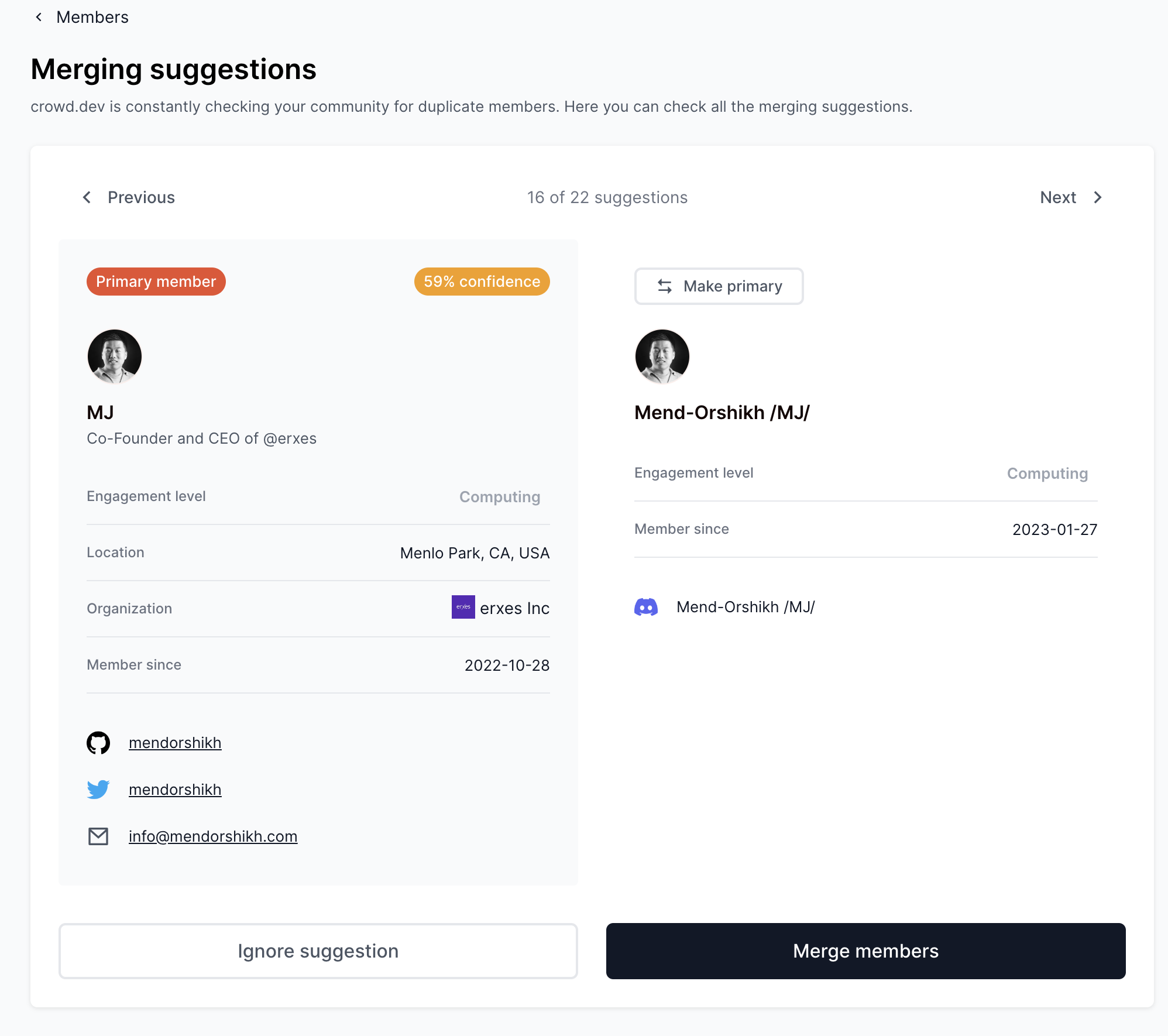Screen dimensions: 1168x1036
Task: Click the erxes organization logo
Action: pos(463,607)
